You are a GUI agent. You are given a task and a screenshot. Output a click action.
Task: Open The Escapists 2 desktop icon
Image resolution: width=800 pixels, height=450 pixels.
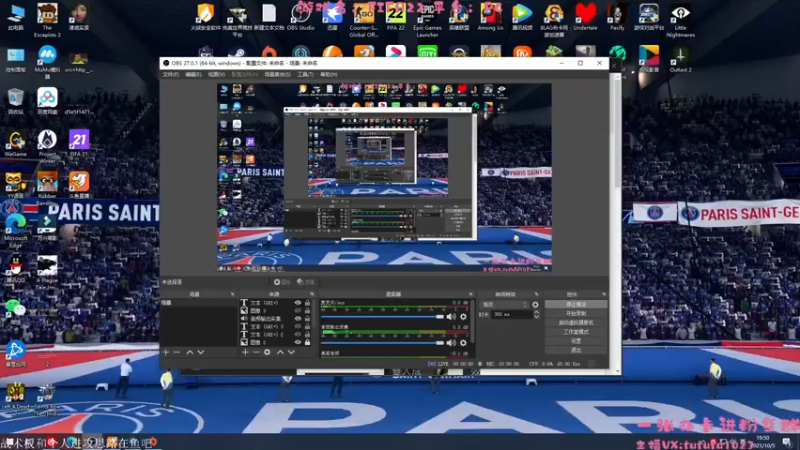(47, 20)
